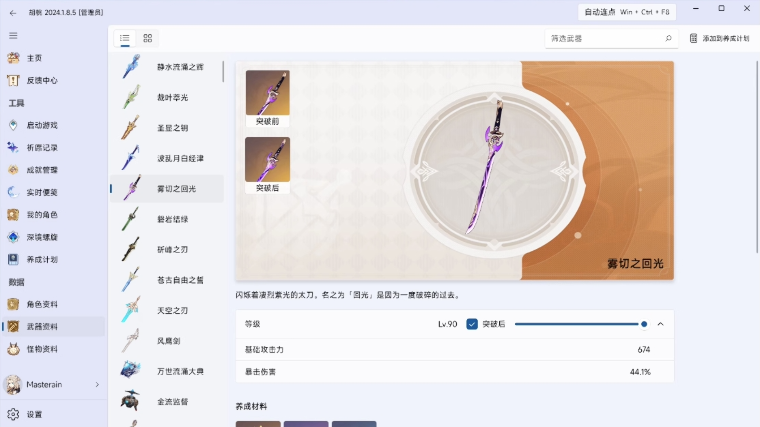Go back using the back arrow
Image resolution: width=760 pixels, height=427 pixels.
pos(13,13)
